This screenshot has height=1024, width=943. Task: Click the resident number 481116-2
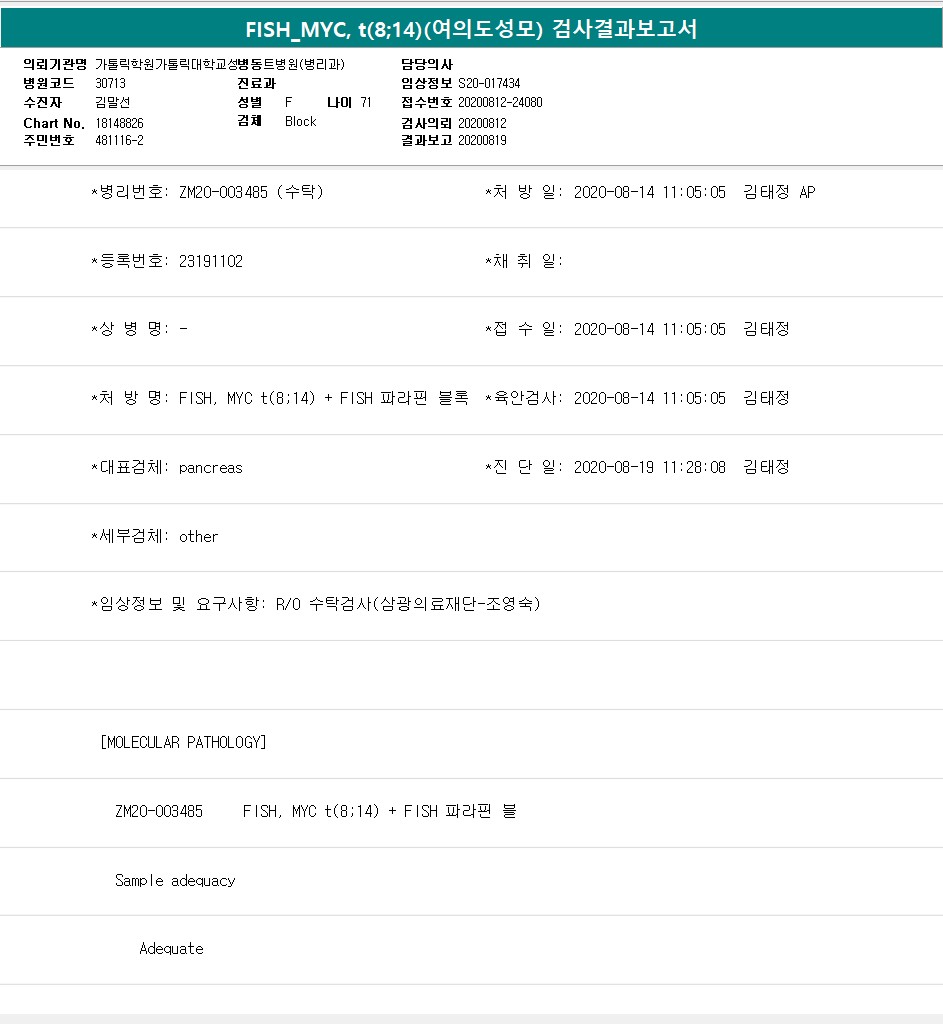coord(120,140)
